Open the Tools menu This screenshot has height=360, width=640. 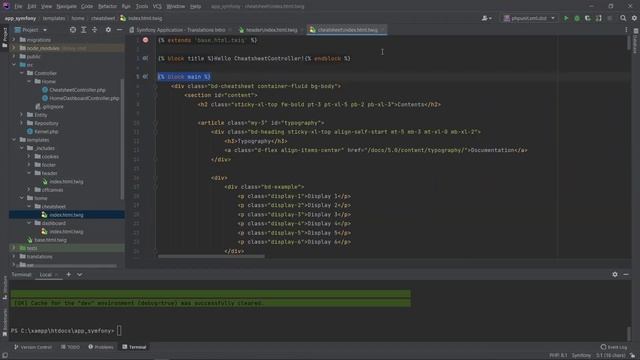tap(142, 6)
